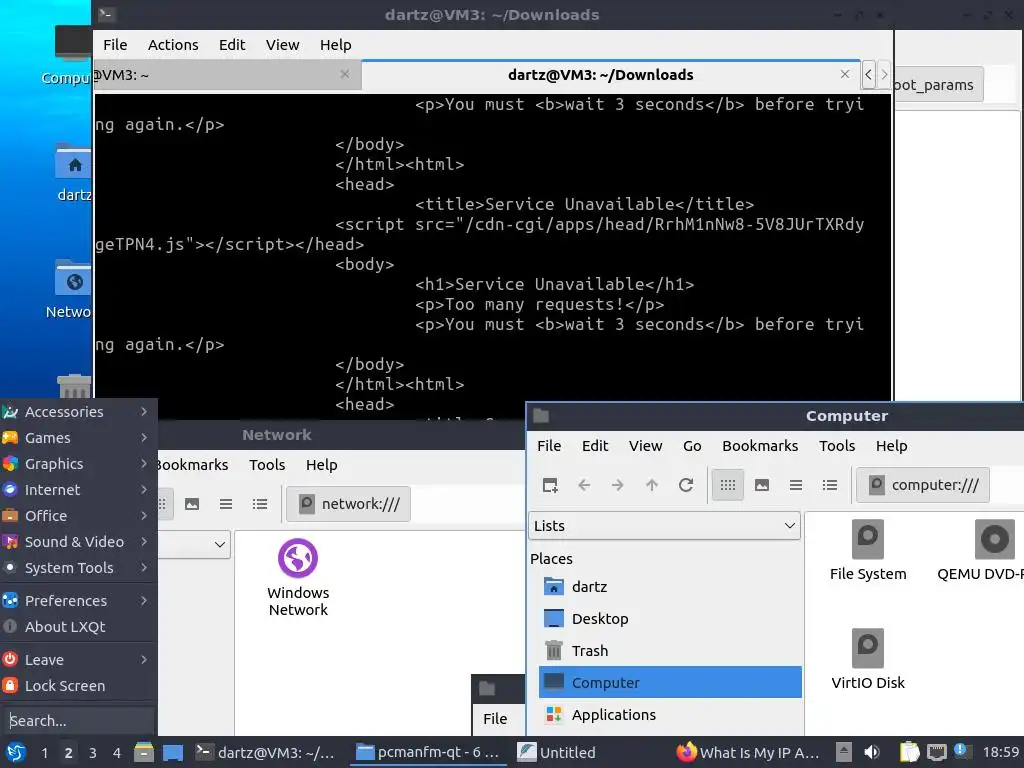
Task: Go back in Computer window
Action: click(x=584, y=485)
